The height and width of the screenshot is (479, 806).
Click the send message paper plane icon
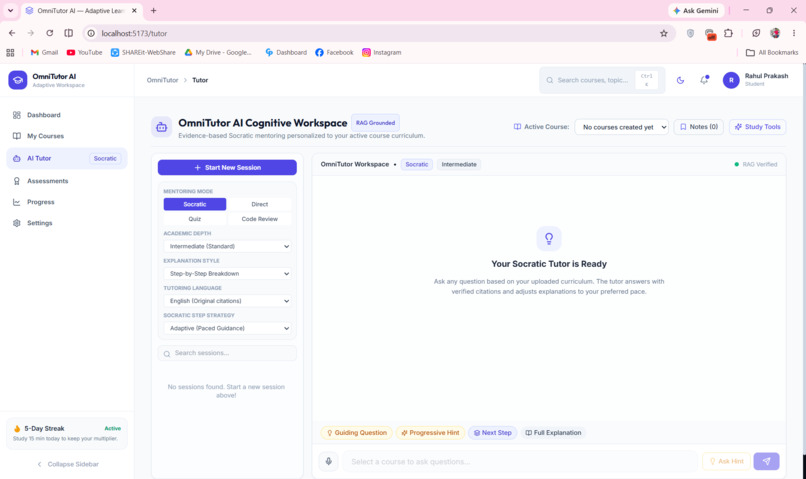pyautogui.click(x=766, y=462)
